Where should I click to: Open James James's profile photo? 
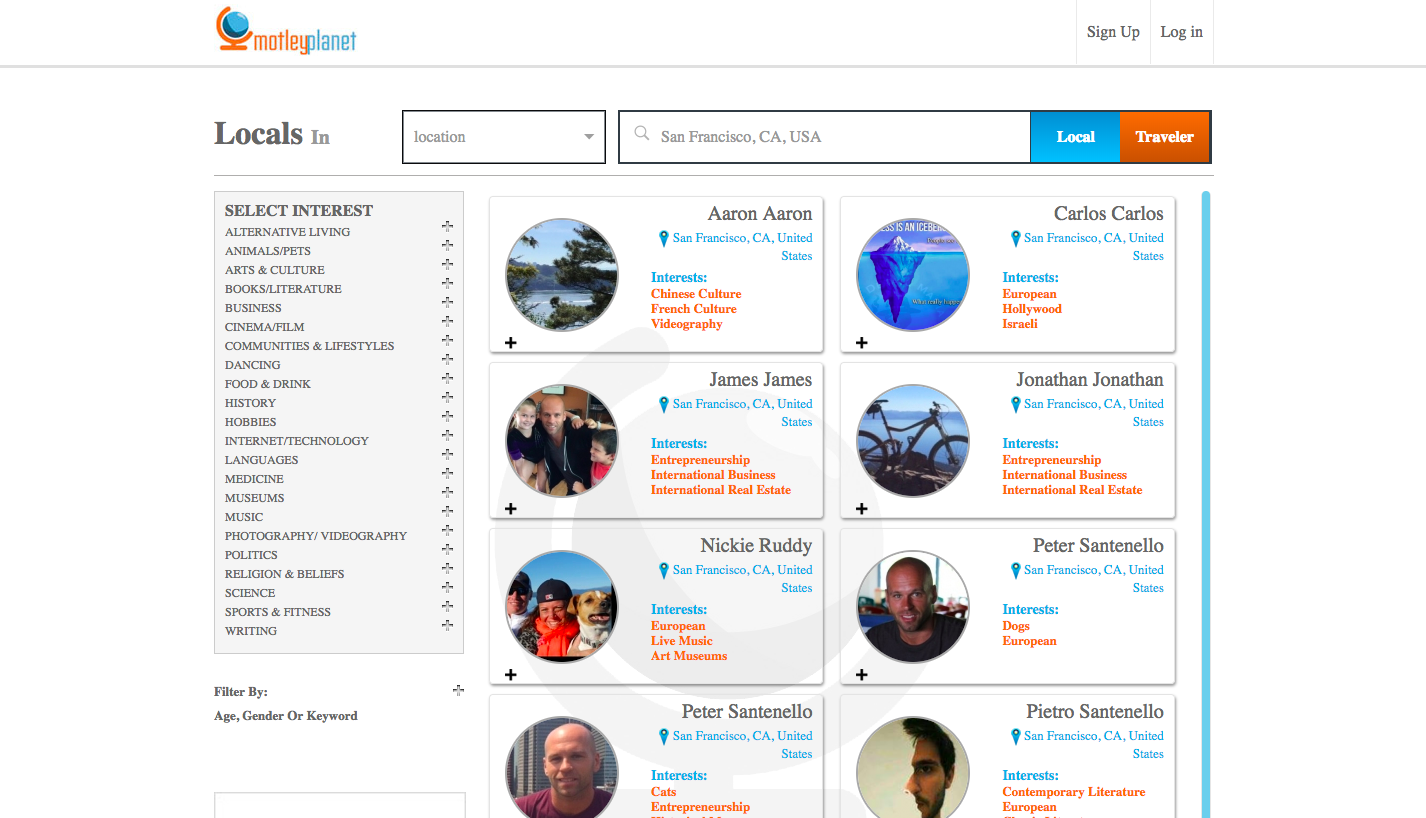pyautogui.click(x=562, y=441)
